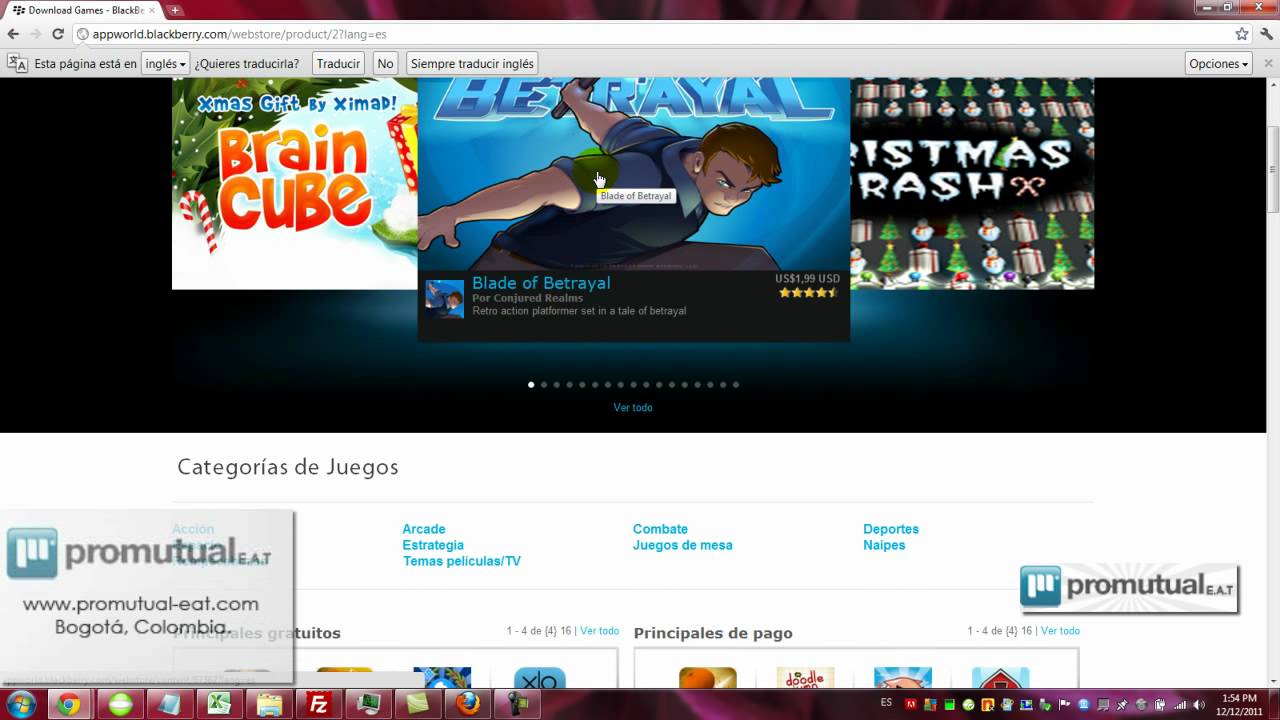Click the Blade of Betrayal star rating
Screen dimensions: 1280x720
coord(808,293)
